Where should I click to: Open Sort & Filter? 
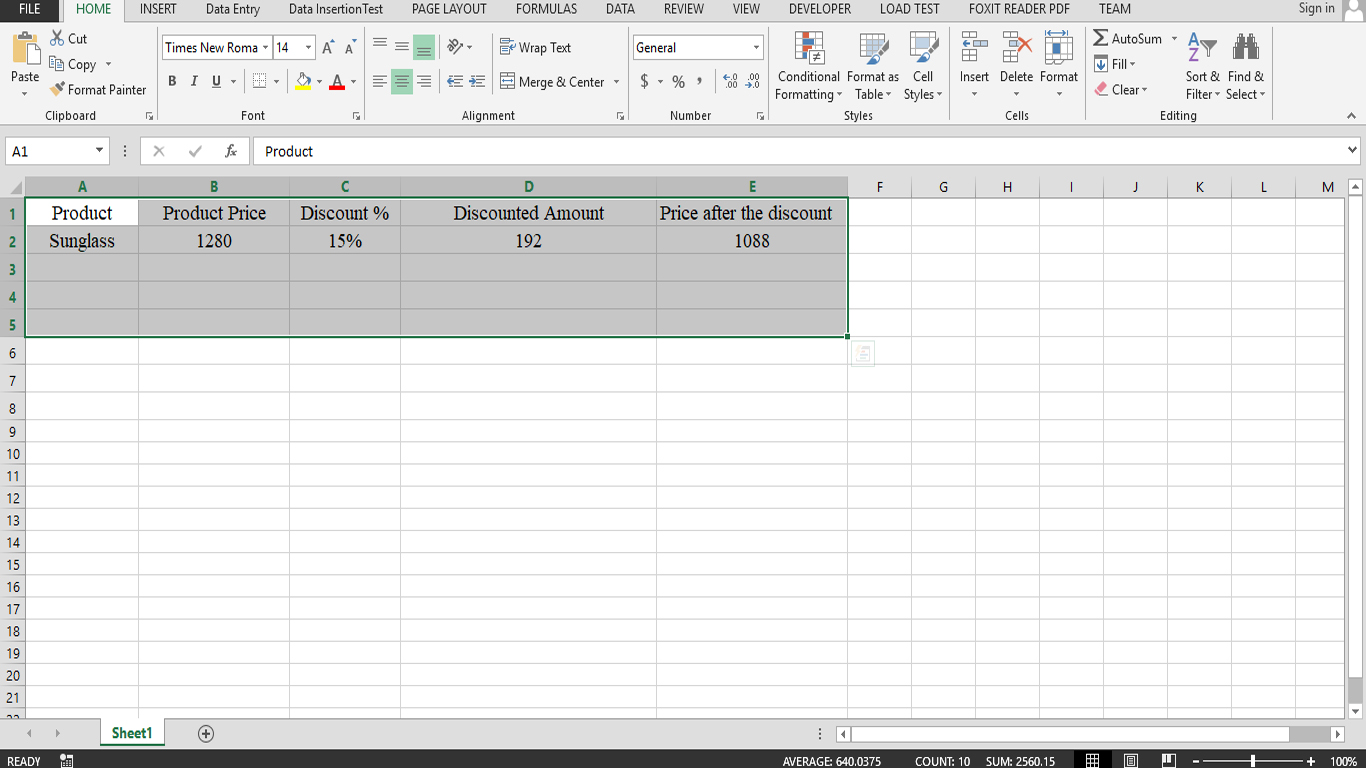pos(1203,66)
